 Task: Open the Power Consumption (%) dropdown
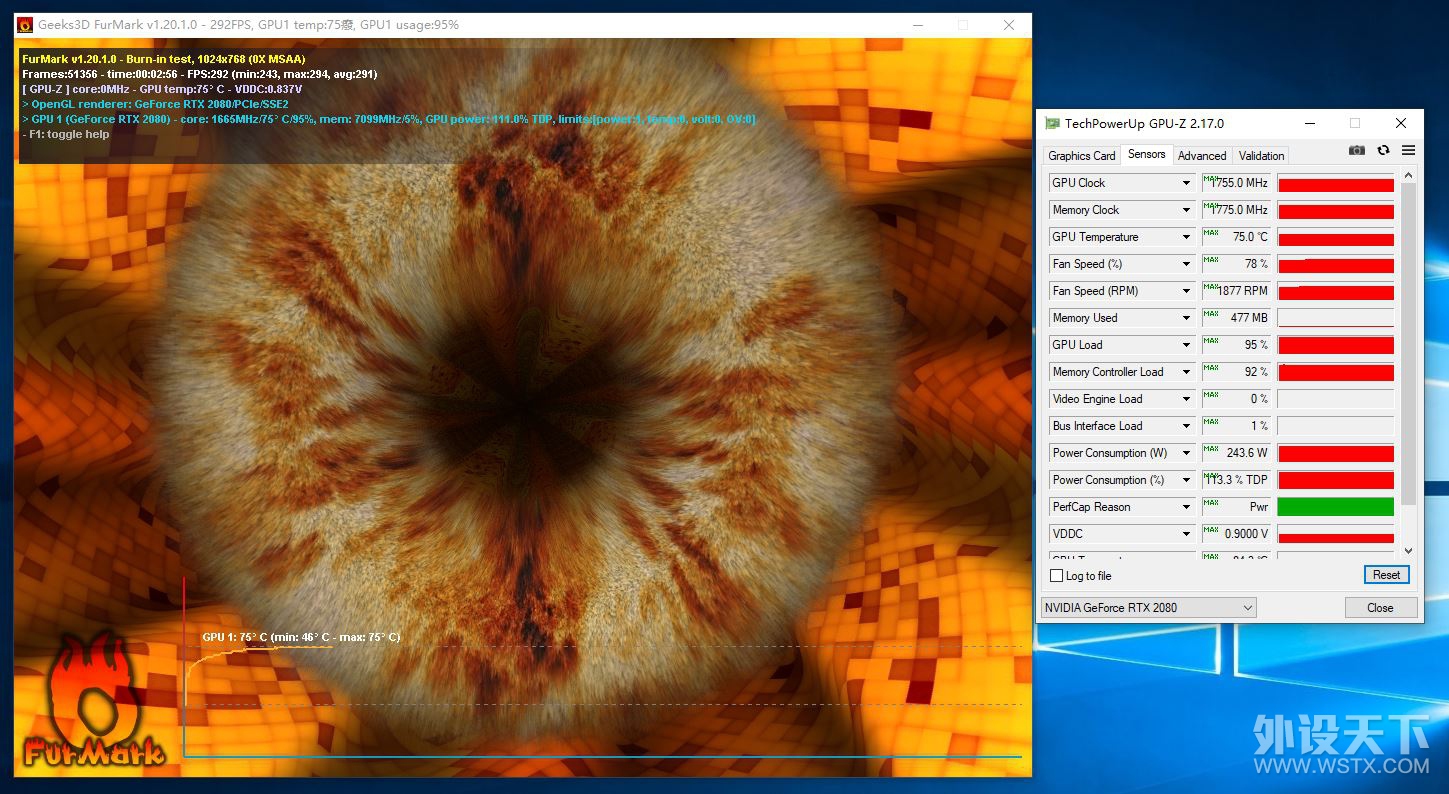1187,480
